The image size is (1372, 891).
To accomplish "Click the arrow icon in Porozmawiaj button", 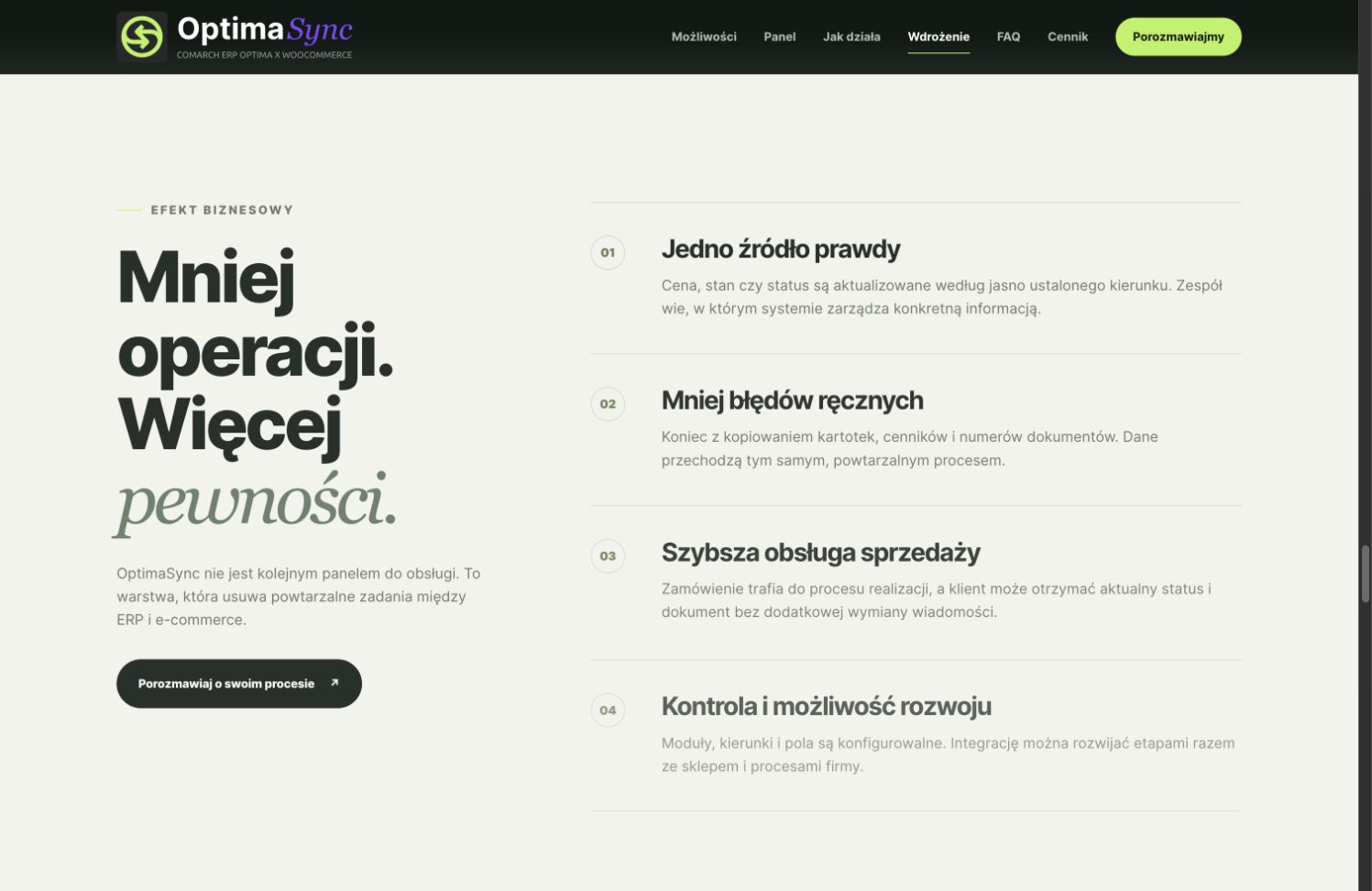I will 335,683.
